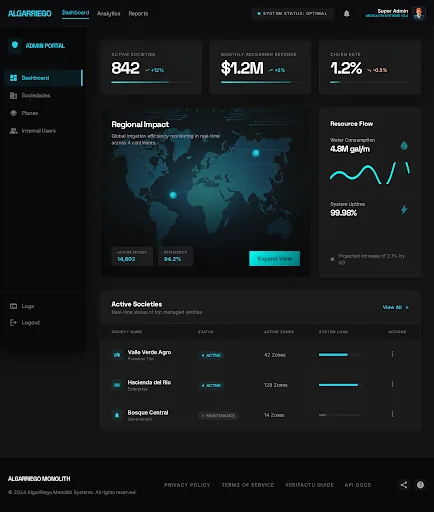The height and width of the screenshot is (512, 434).
Task: Open the Privacy Policy link
Action: (187, 485)
